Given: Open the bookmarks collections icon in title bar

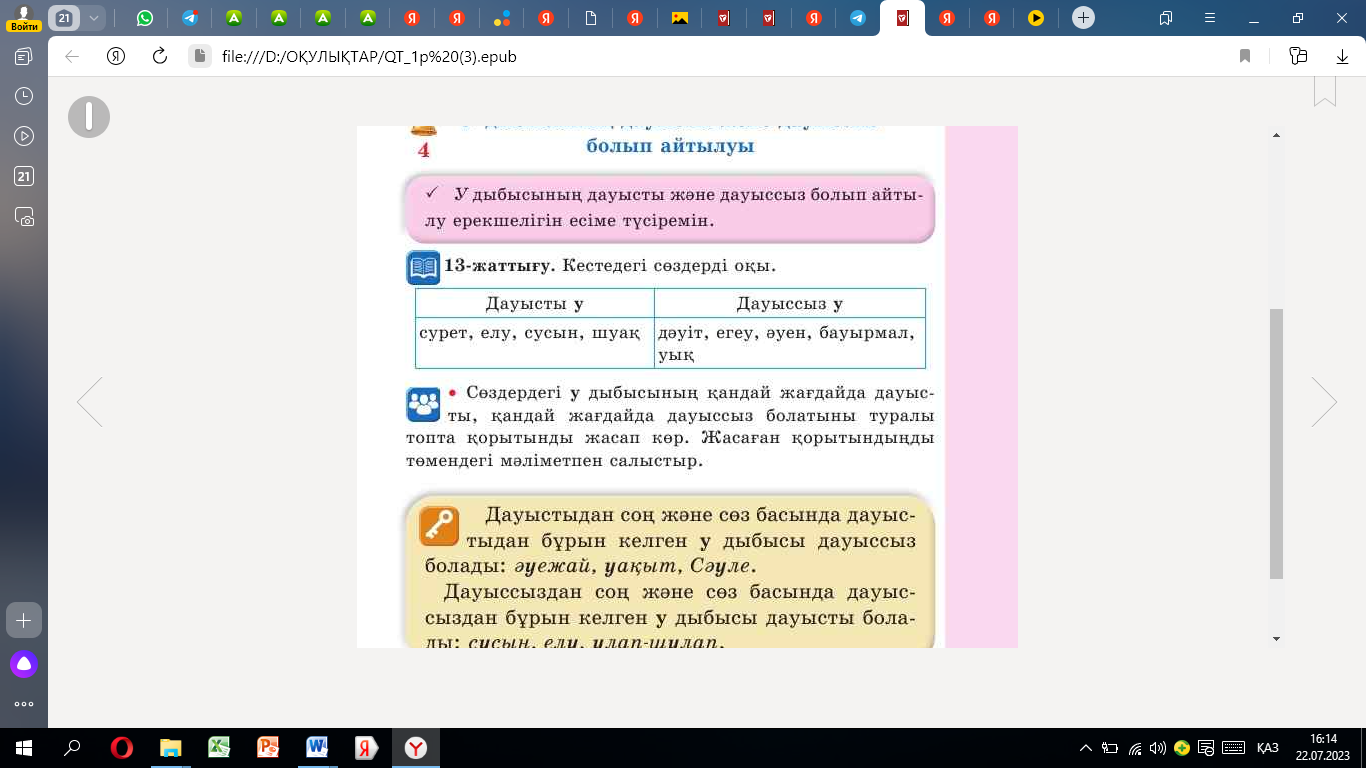Looking at the screenshot, I should (x=1166, y=18).
